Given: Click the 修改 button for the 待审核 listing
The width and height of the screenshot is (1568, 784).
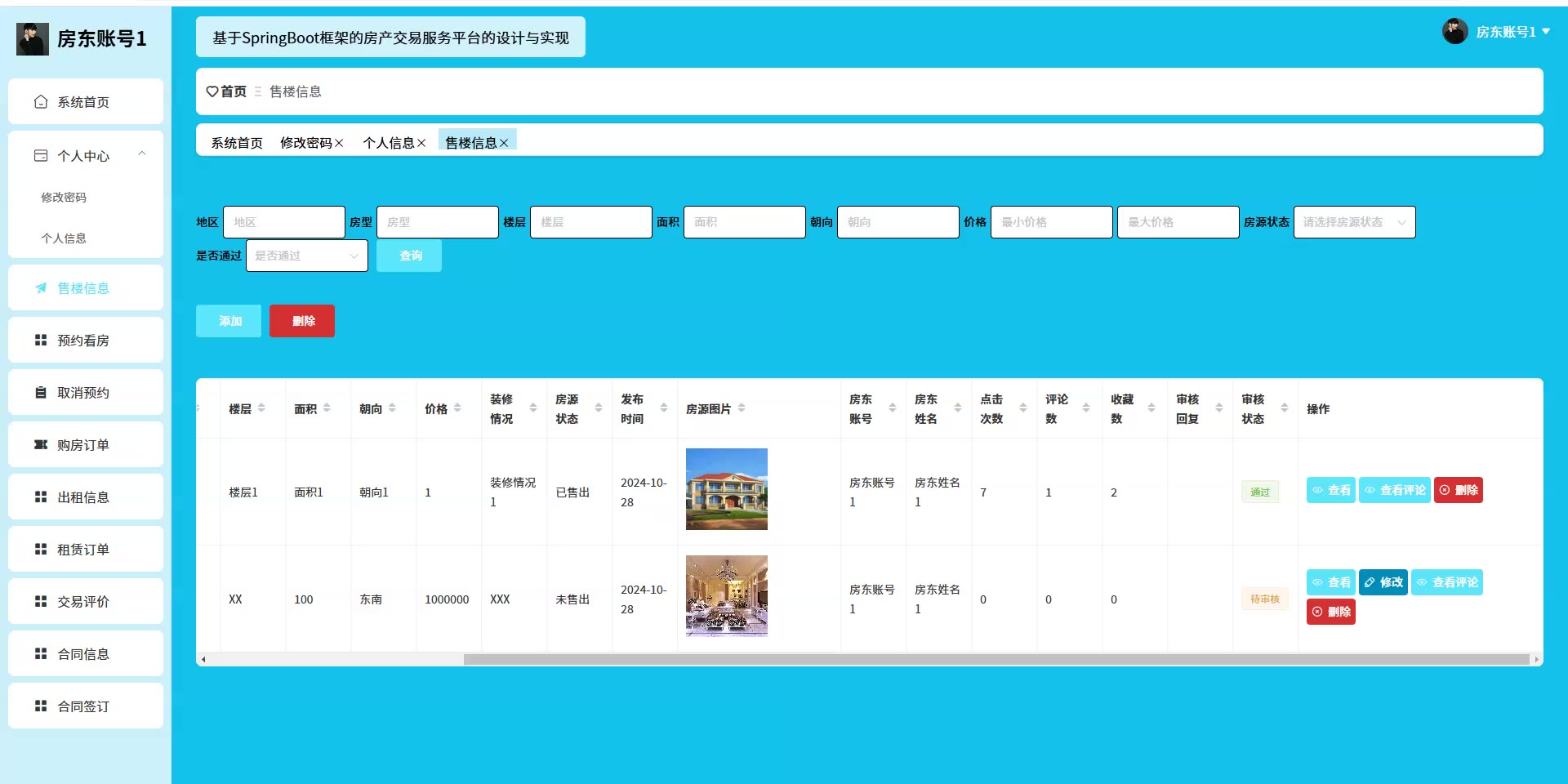Looking at the screenshot, I should tap(1383, 582).
